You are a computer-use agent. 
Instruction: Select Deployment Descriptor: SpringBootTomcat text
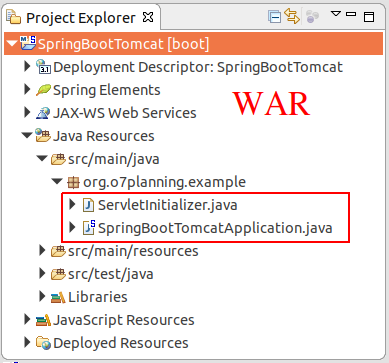click(198, 67)
